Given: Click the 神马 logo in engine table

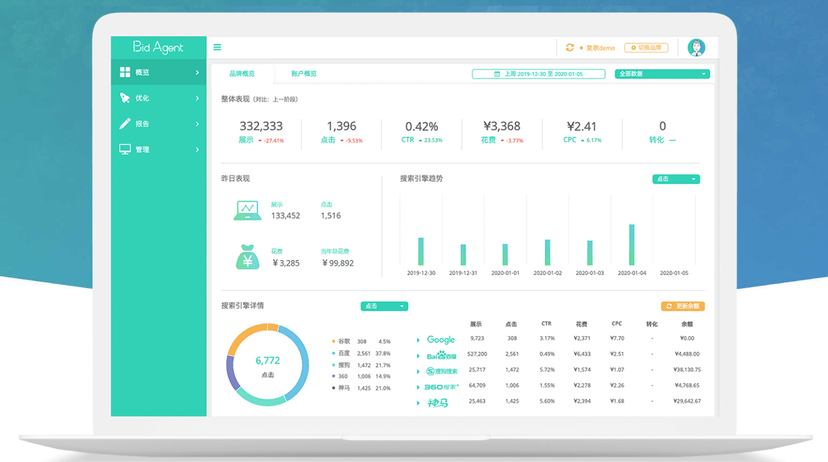Looking at the screenshot, I should [x=438, y=403].
